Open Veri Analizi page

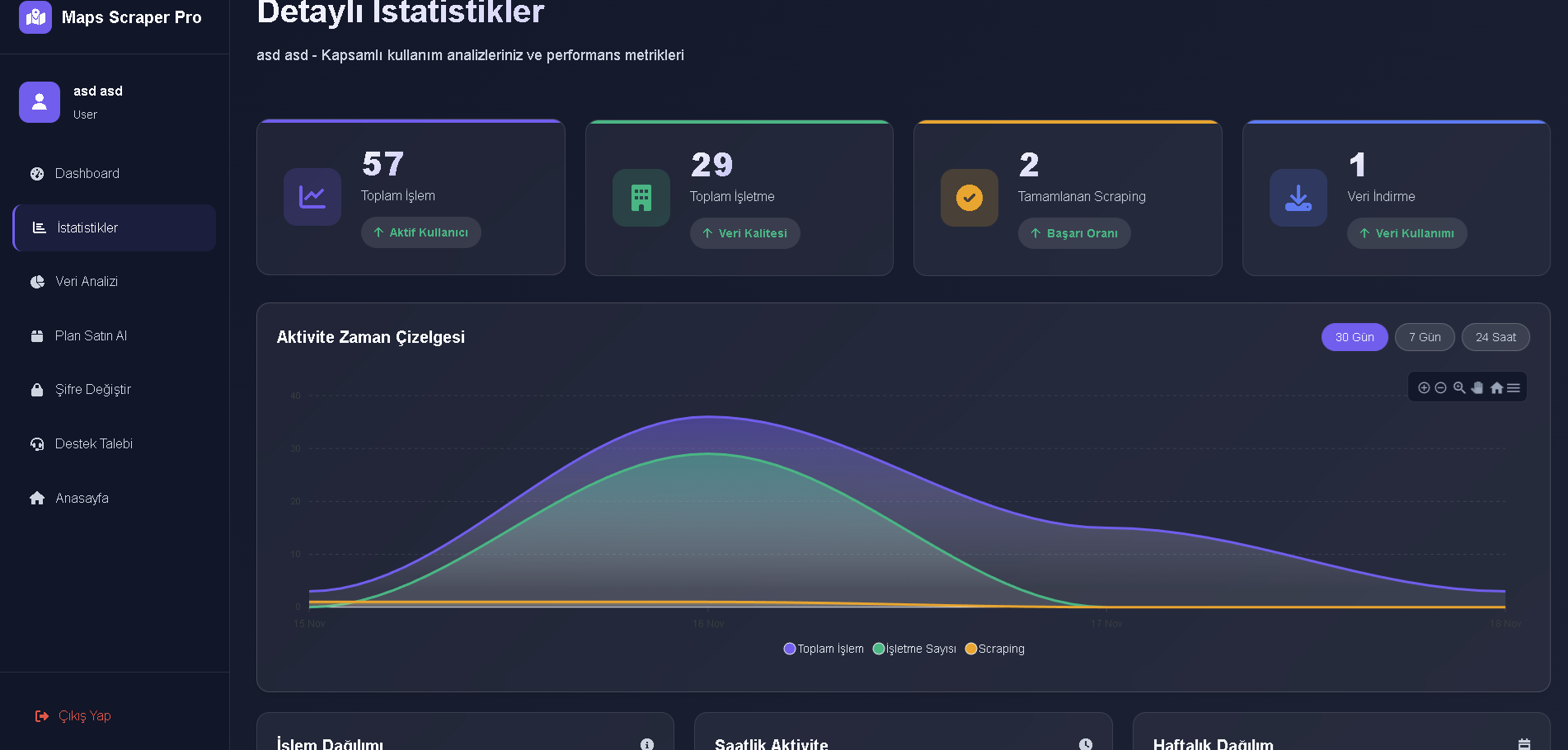click(115, 282)
